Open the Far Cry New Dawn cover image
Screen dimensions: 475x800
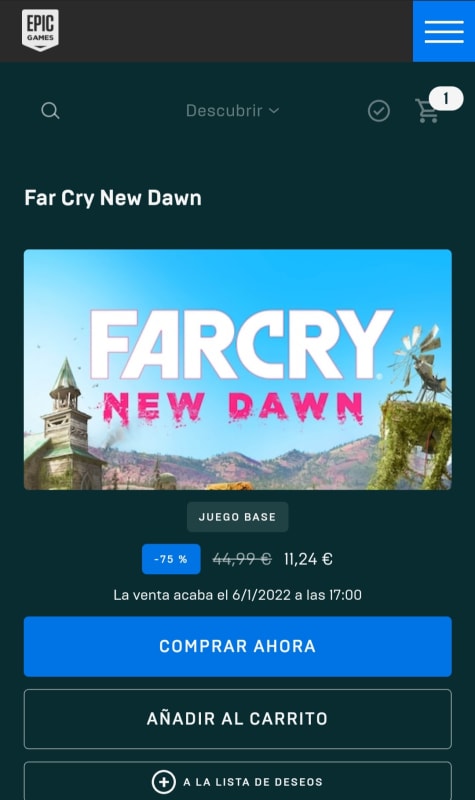tap(238, 369)
